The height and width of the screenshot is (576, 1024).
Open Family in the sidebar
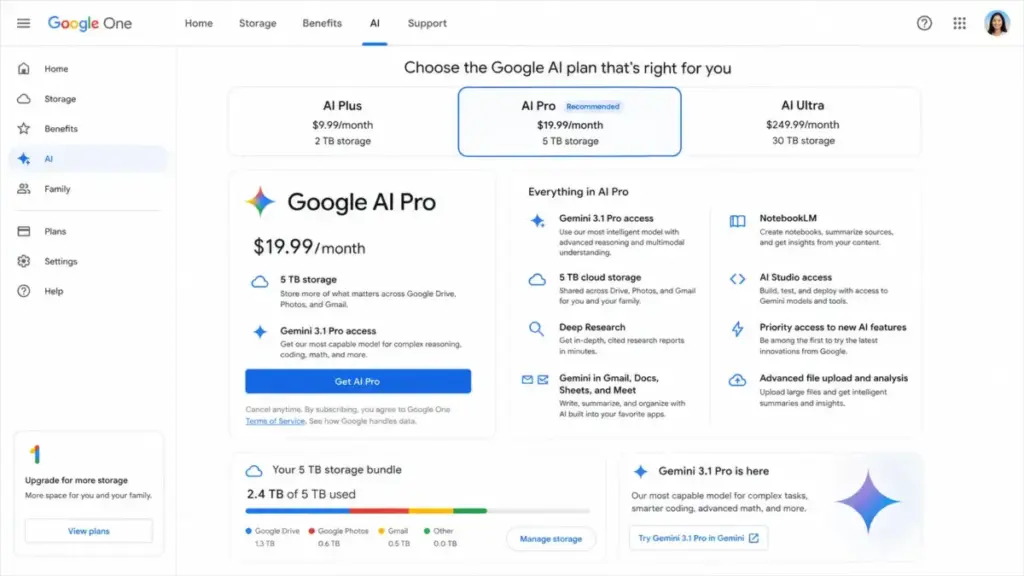point(88,189)
